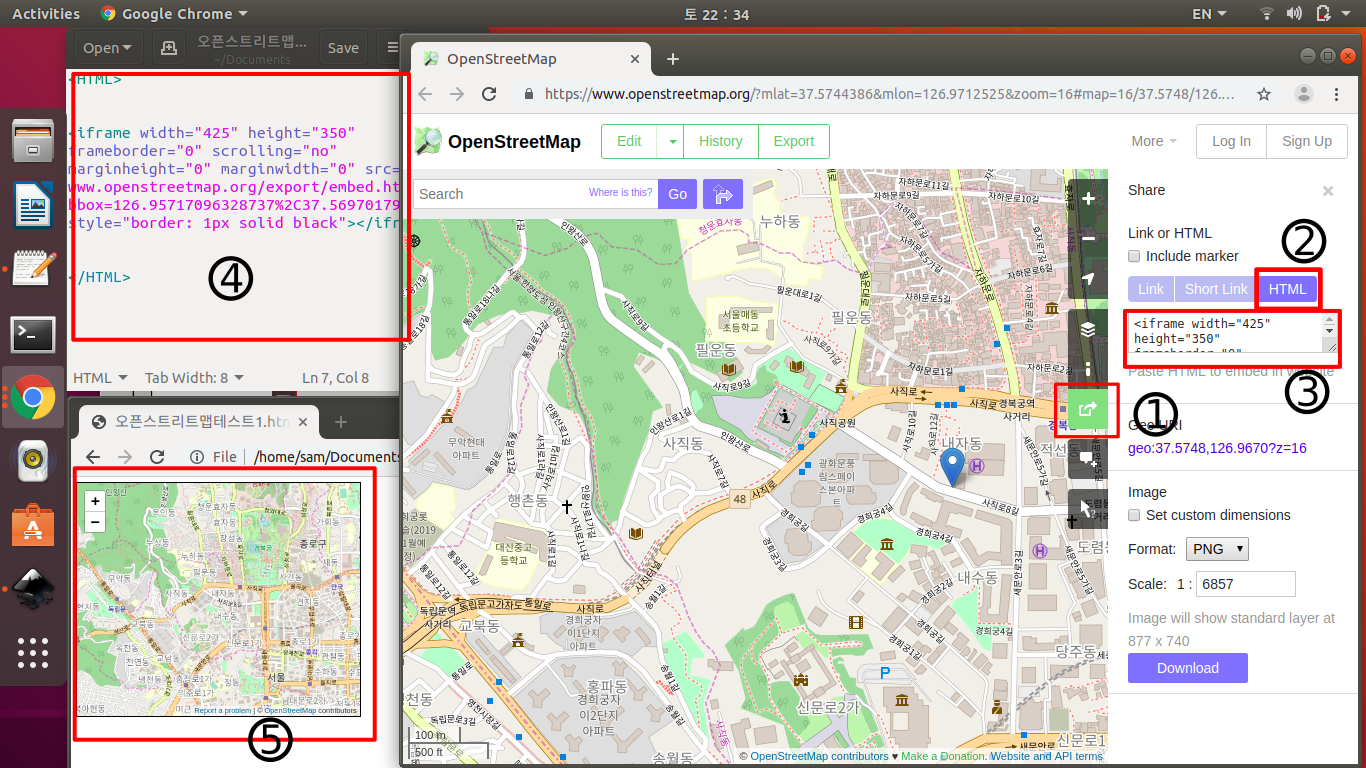Open the system volume indicator
This screenshot has height=768, width=1366.
click(x=1296, y=14)
